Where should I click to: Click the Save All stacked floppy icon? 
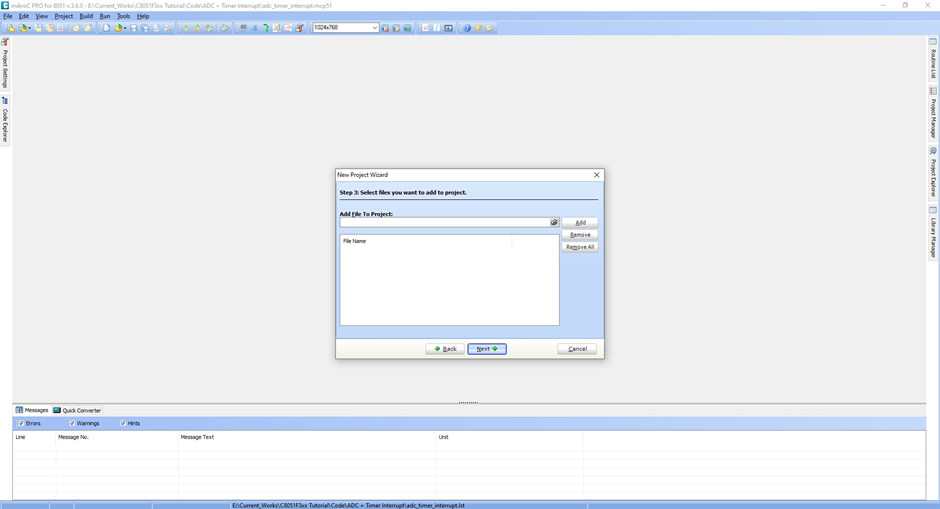point(145,28)
